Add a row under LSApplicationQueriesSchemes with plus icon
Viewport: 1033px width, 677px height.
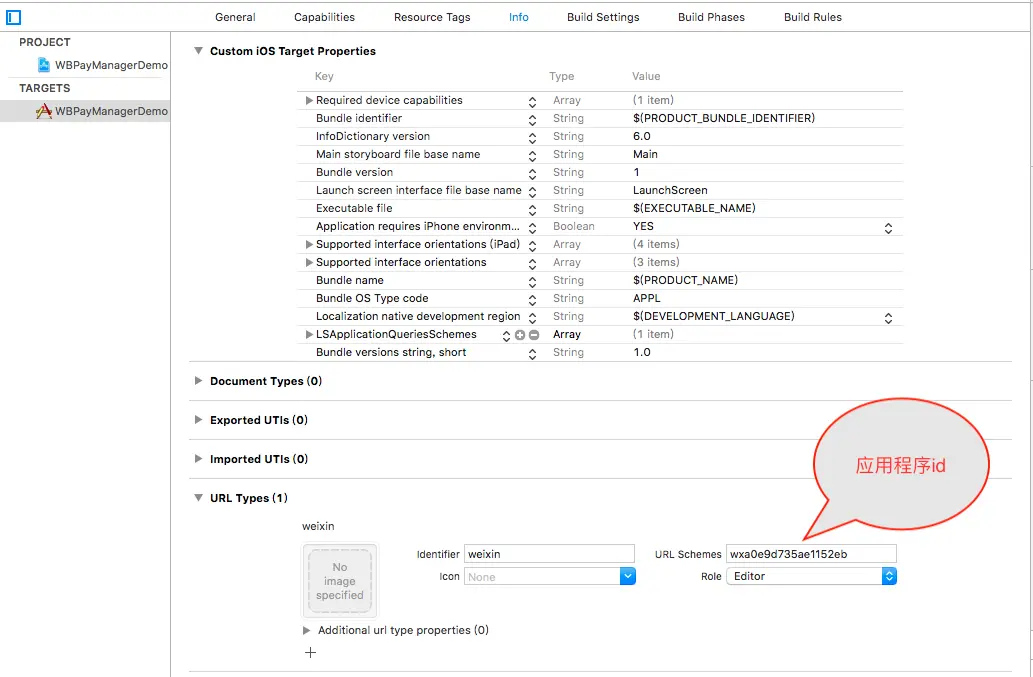point(520,335)
